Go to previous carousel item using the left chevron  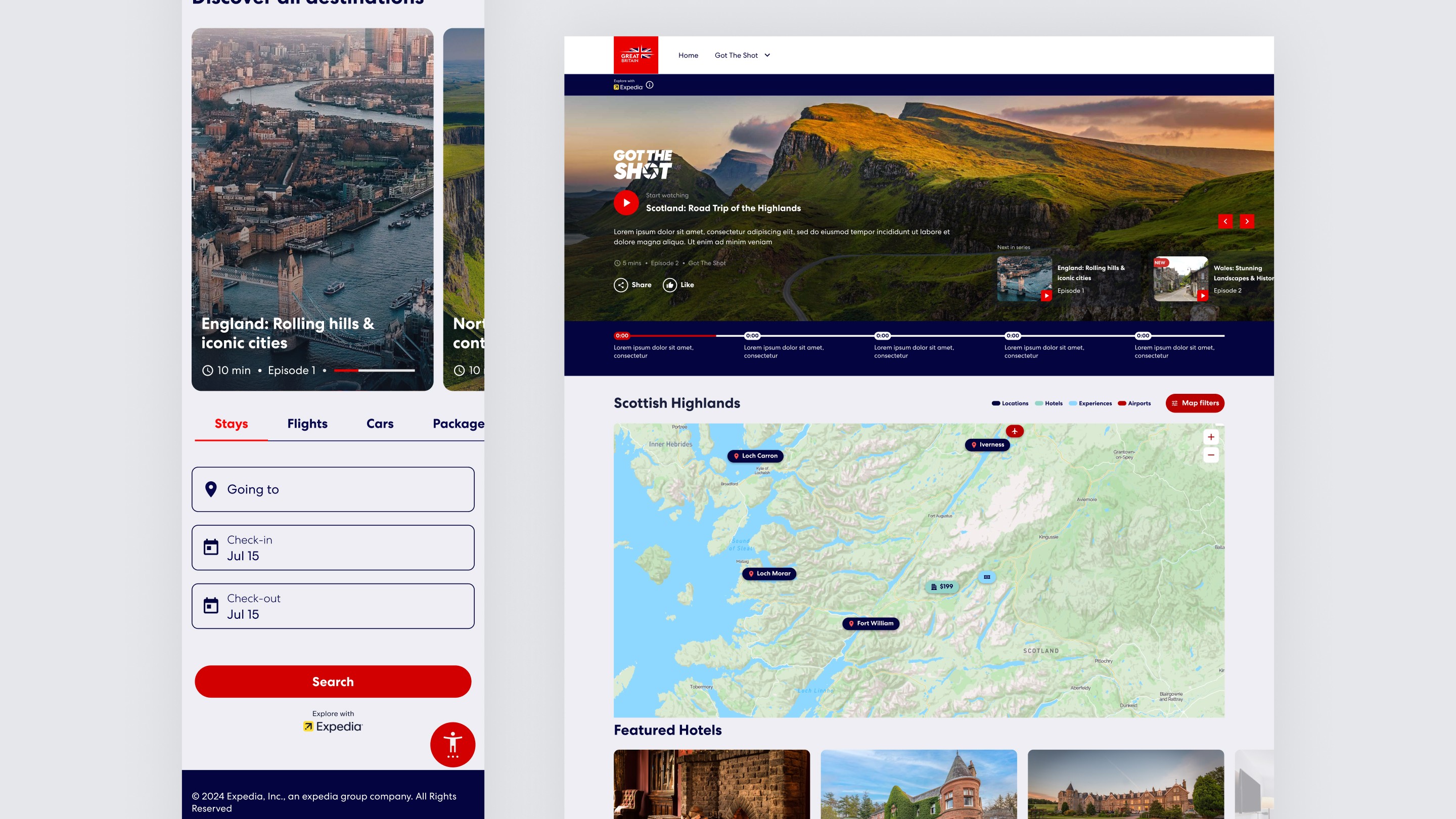coord(1225,221)
